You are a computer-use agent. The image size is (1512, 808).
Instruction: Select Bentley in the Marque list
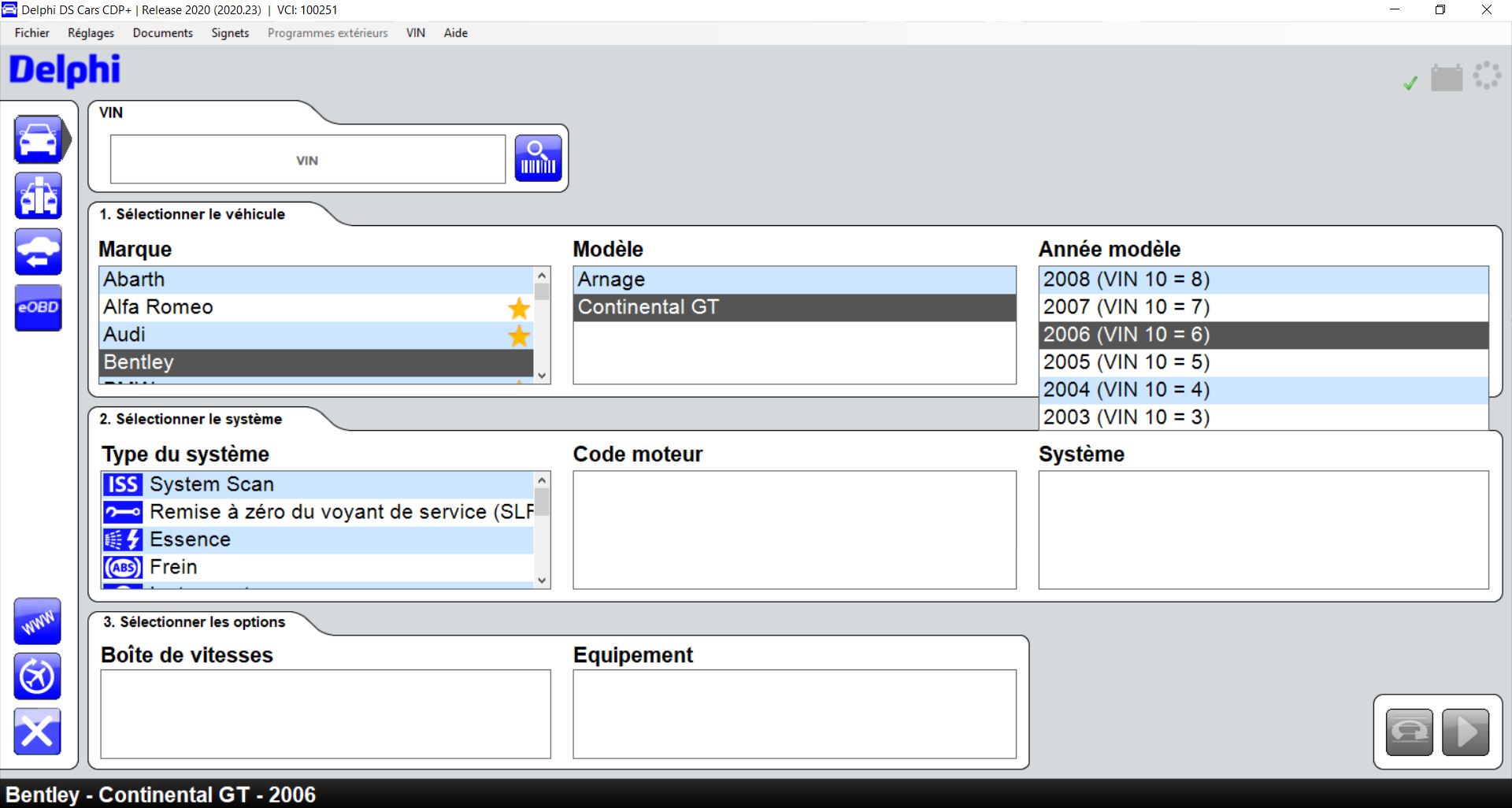317,362
